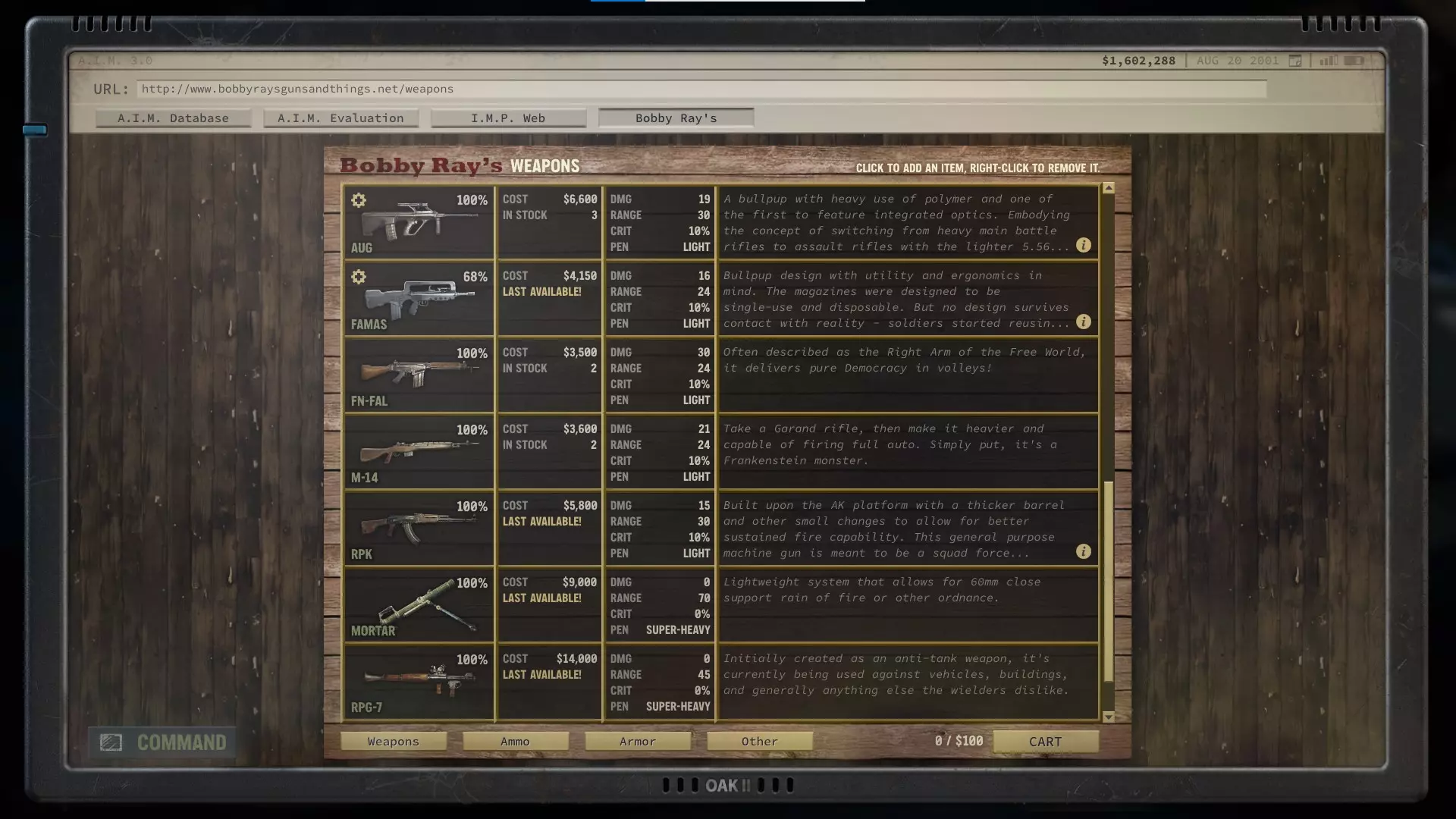Open the CART button
This screenshot has height=819, width=1456.
[x=1045, y=742]
